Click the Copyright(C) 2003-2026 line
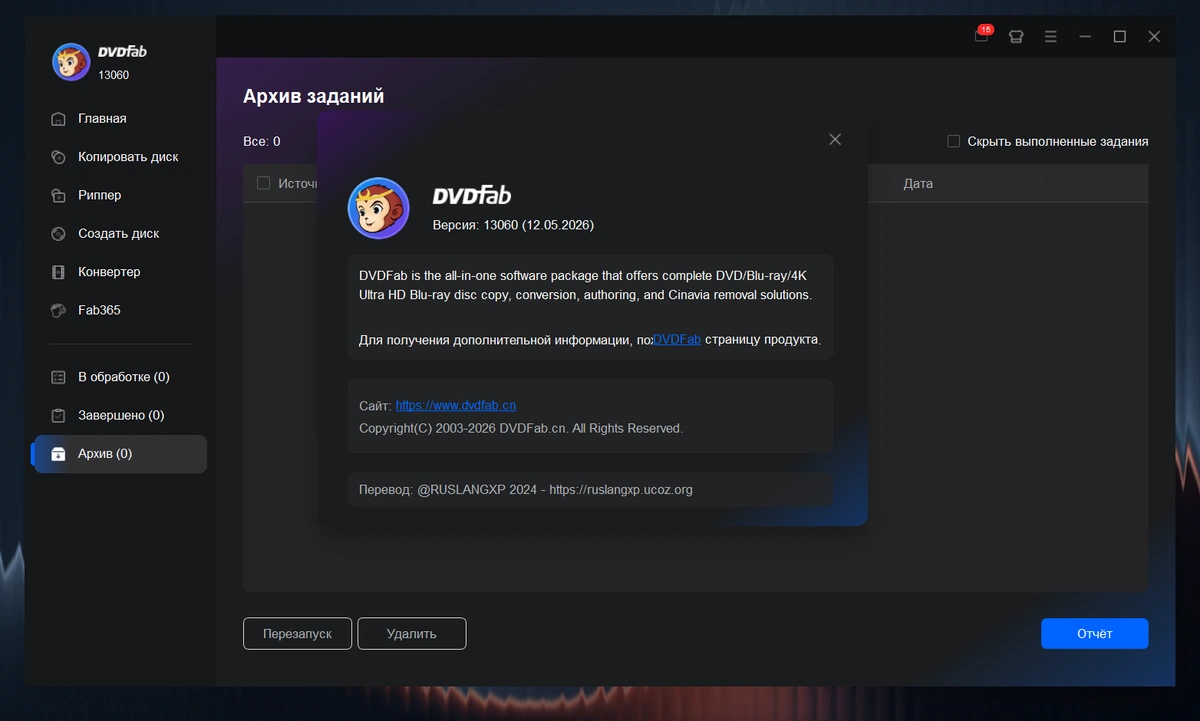1200x721 pixels. click(x=521, y=428)
